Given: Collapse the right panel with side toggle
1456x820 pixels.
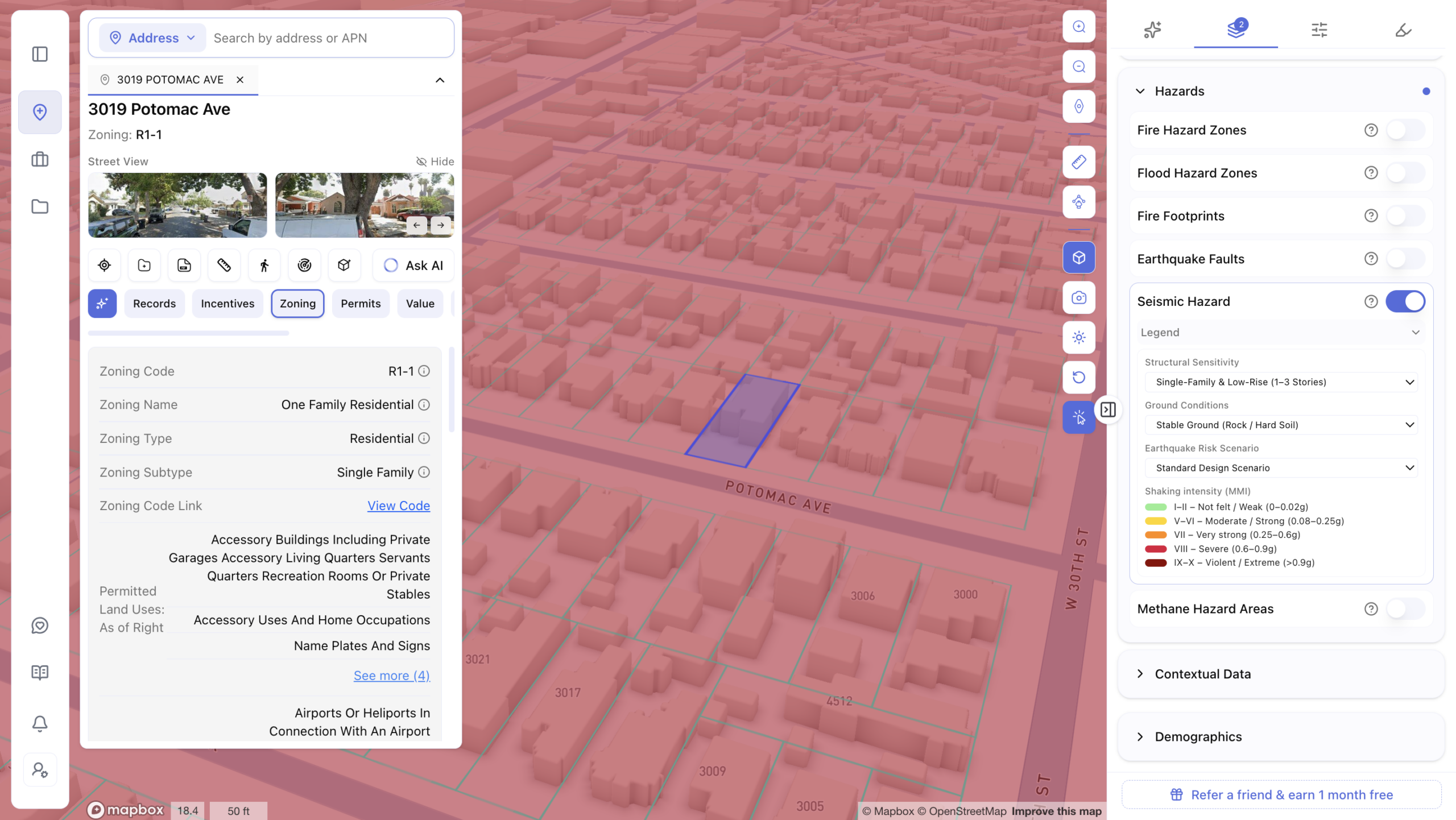Looking at the screenshot, I should 1108,409.
